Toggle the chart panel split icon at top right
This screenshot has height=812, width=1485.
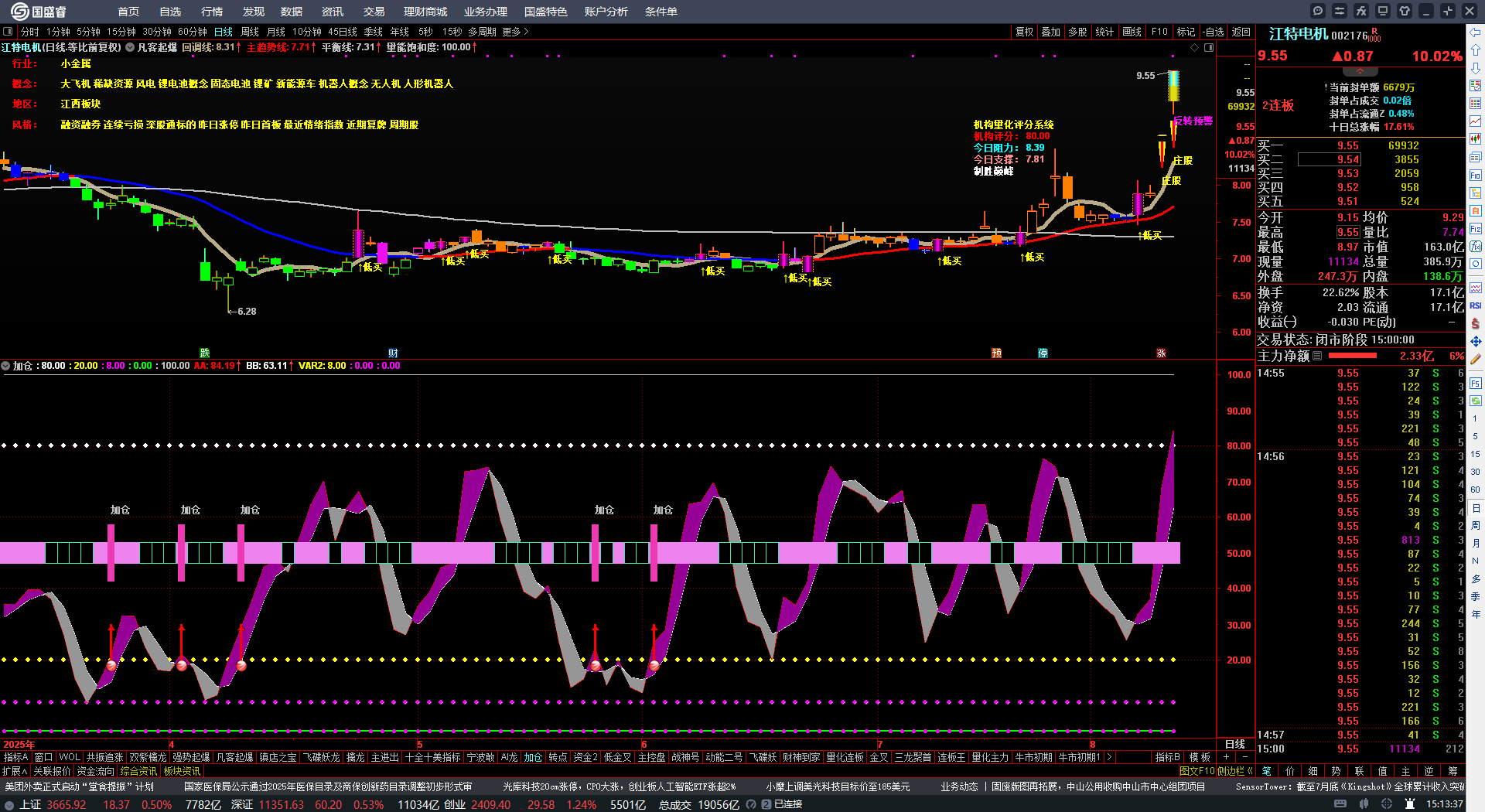pyautogui.click(x=1209, y=48)
